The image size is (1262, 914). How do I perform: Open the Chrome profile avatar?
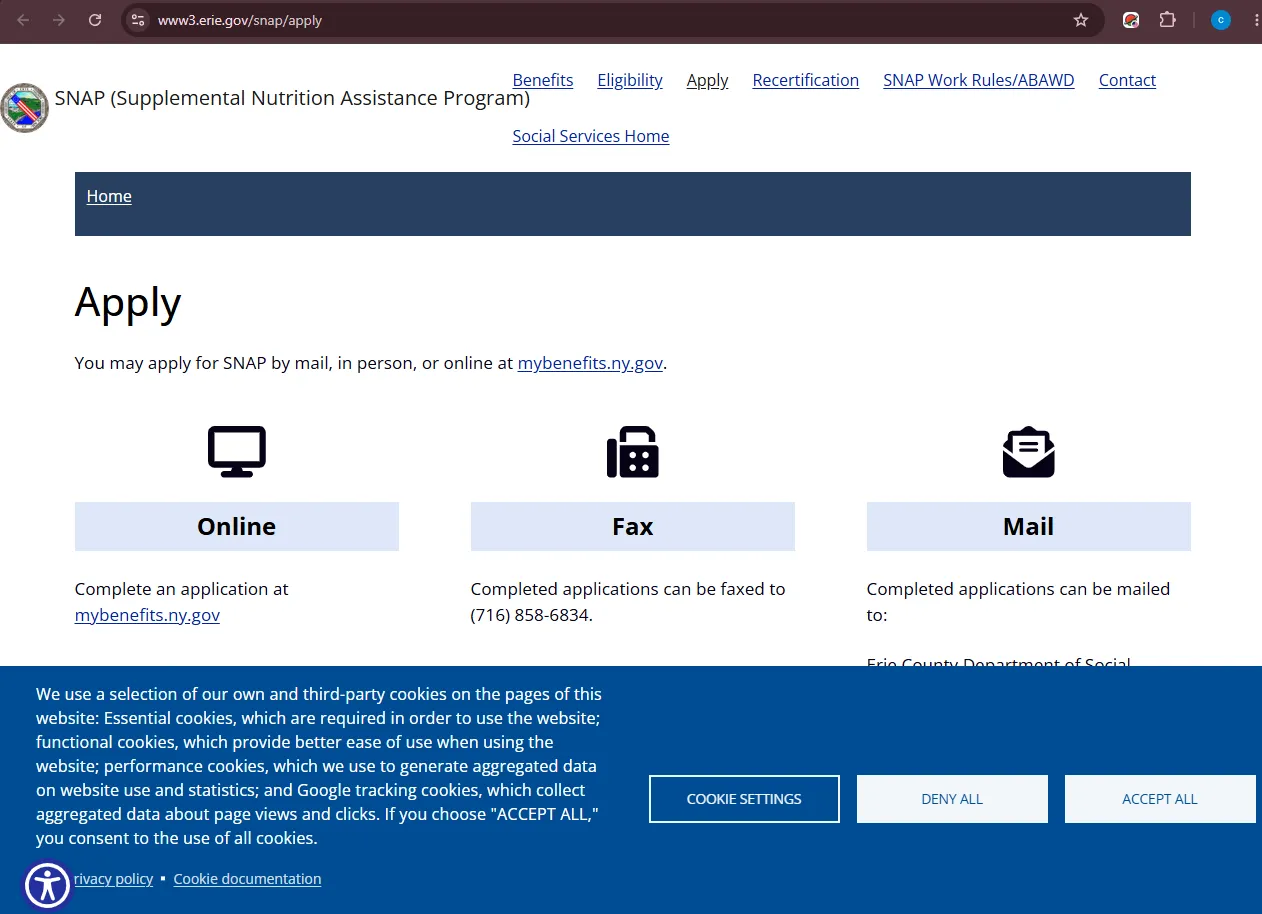coord(1221,20)
